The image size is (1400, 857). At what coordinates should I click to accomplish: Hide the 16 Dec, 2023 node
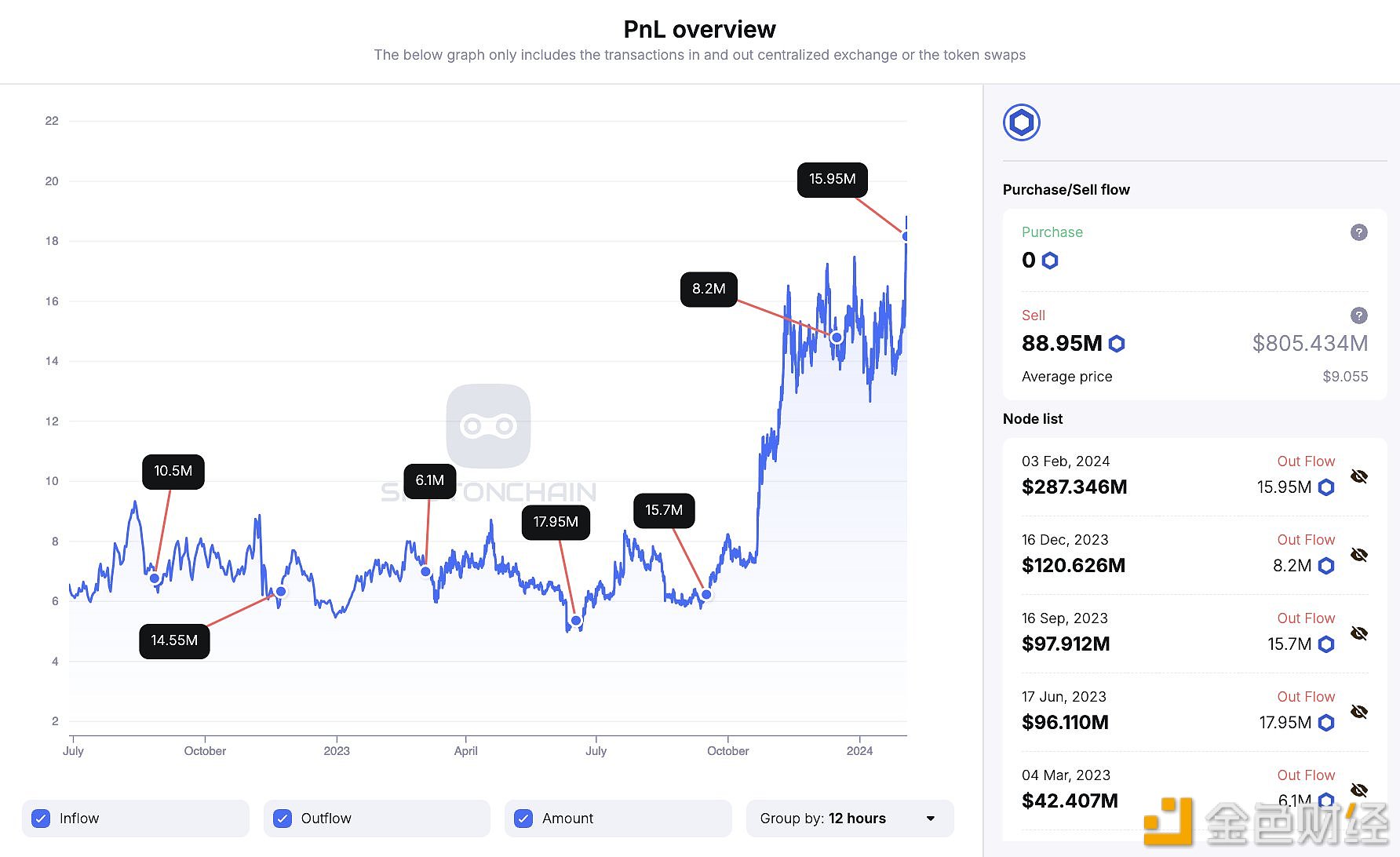coord(1359,555)
